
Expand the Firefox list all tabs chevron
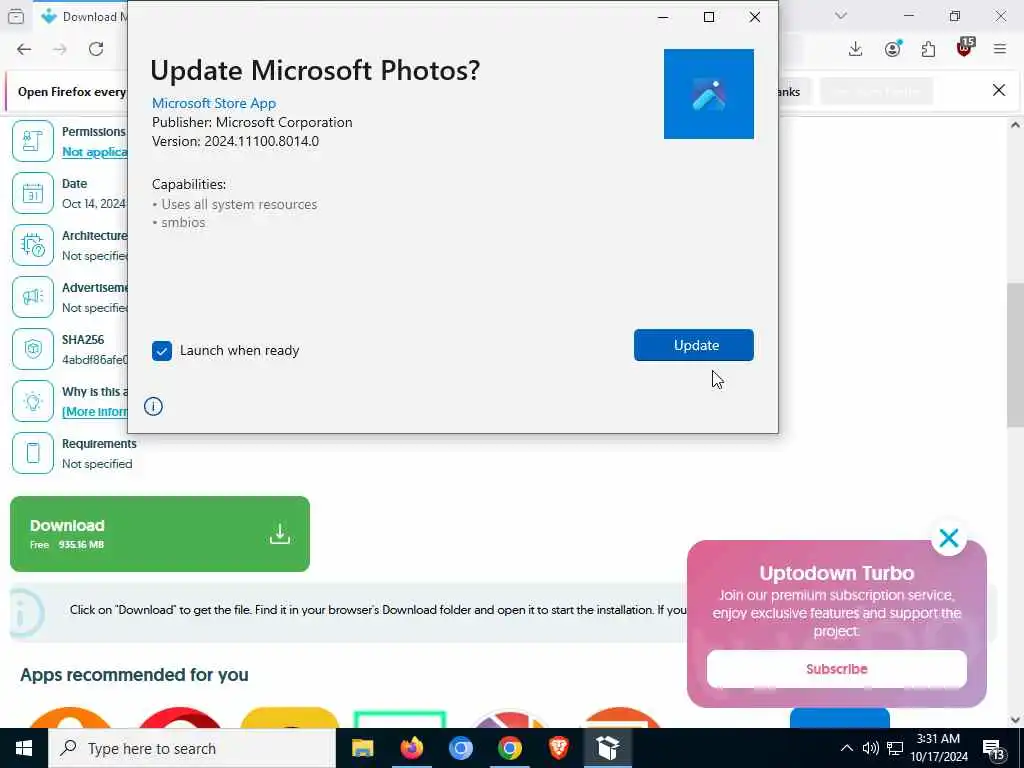coord(841,16)
